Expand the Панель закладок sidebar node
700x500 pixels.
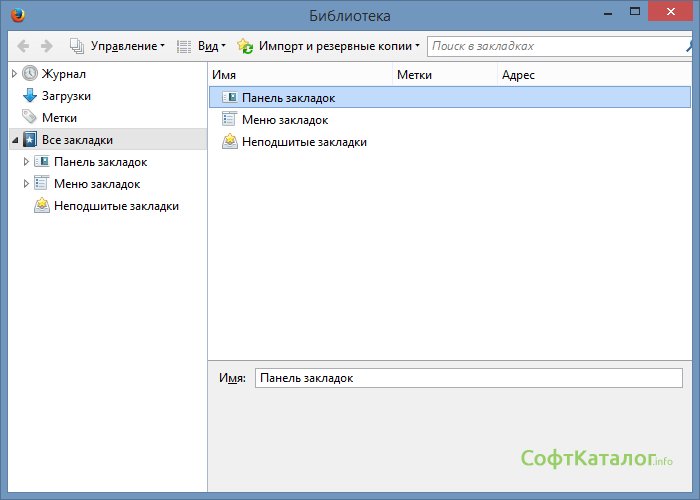(26, 162)
